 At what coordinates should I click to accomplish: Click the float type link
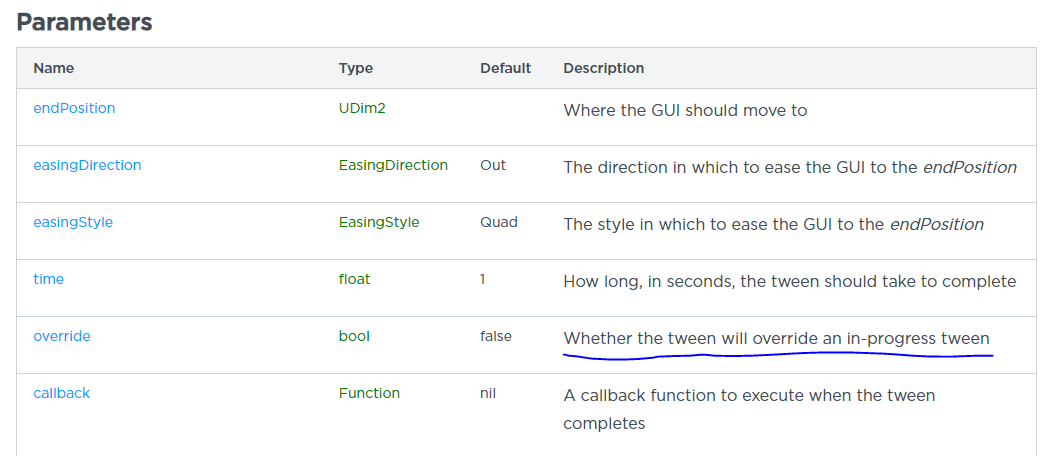point(354,279)
